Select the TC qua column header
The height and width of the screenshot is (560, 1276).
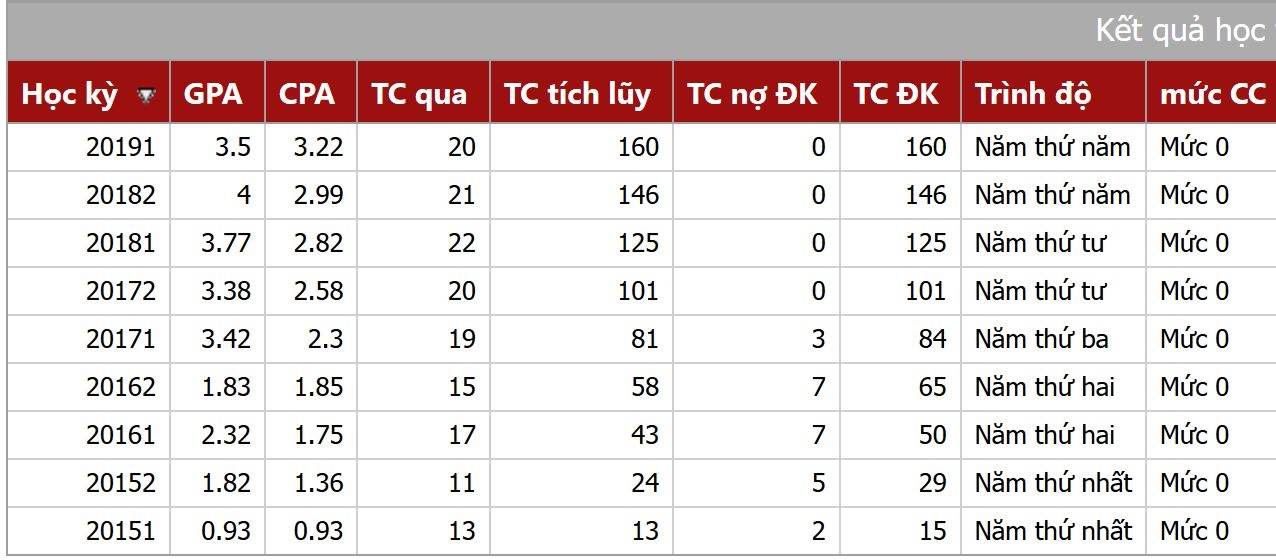tap(419, 94)
